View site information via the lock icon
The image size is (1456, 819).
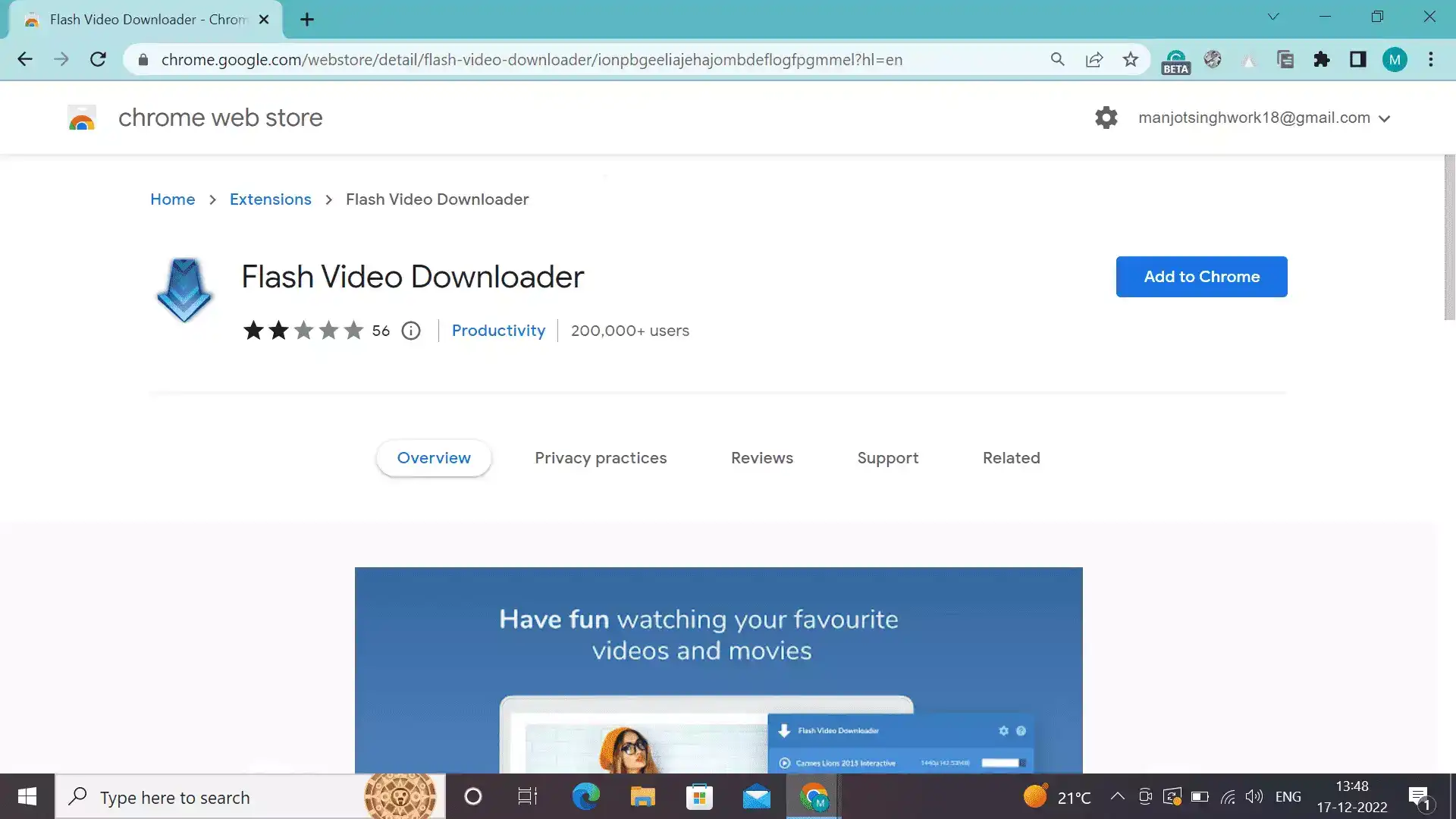(143, 59)
